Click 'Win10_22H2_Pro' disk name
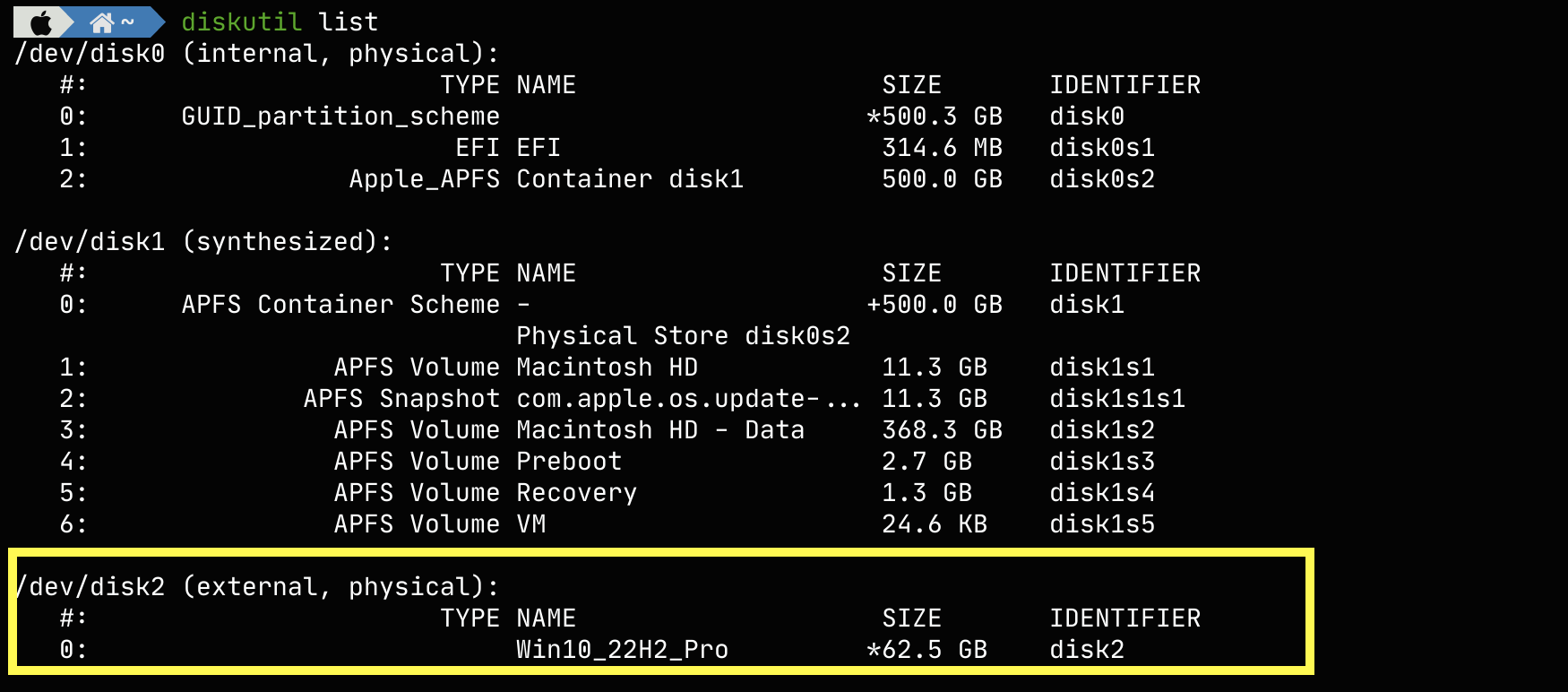Screen dimensions: 1568x692 [x=623, y=650]
